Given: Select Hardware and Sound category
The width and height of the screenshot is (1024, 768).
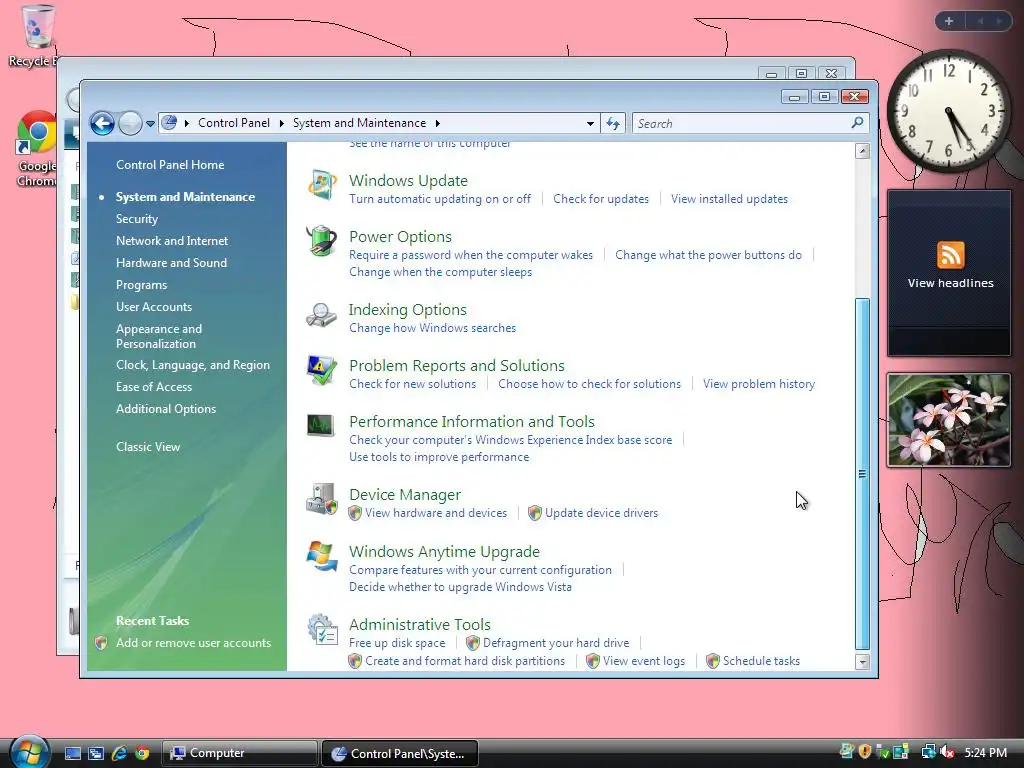Looking at the screenshot, I should click(x=171, y=263).
